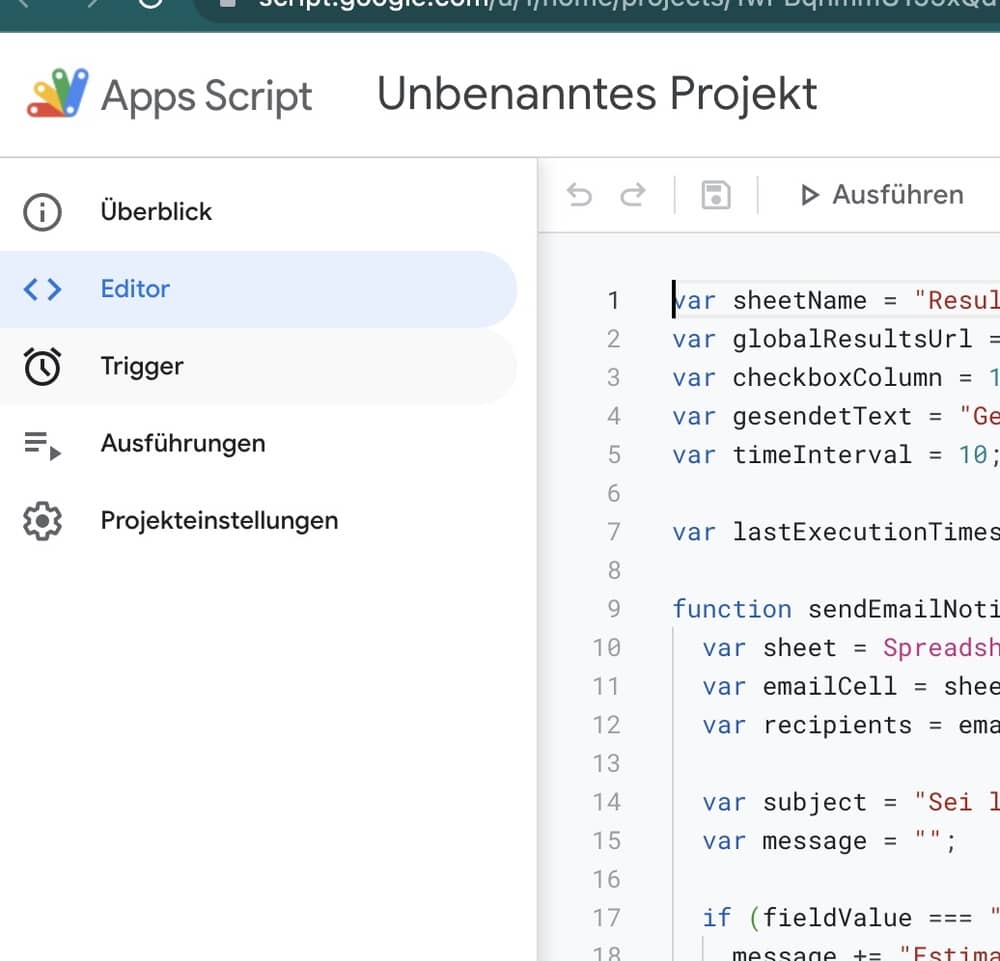The width and height of the screenshot is (1000, 961).
Task: Click the sendEmailNoti function name
Action: 904,609
